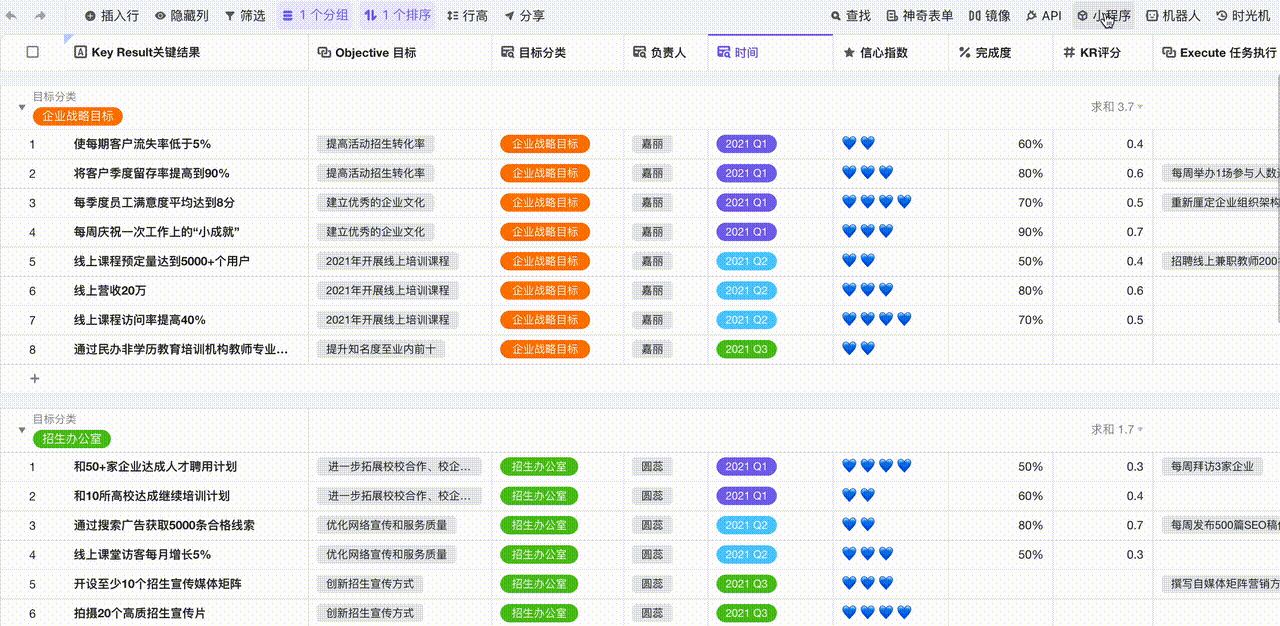Select the cell 每周庆祝一次工作上的“小成就”

click(x=185, y=232)
